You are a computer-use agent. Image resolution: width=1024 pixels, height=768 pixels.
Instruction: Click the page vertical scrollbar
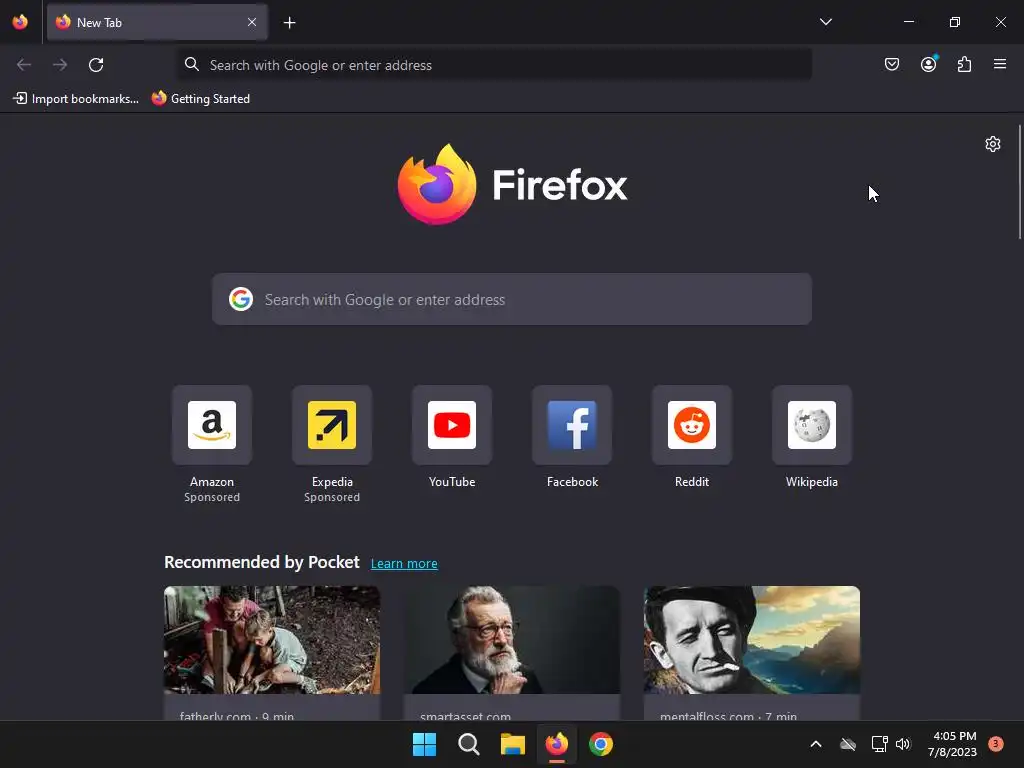tap(1019, 183)
